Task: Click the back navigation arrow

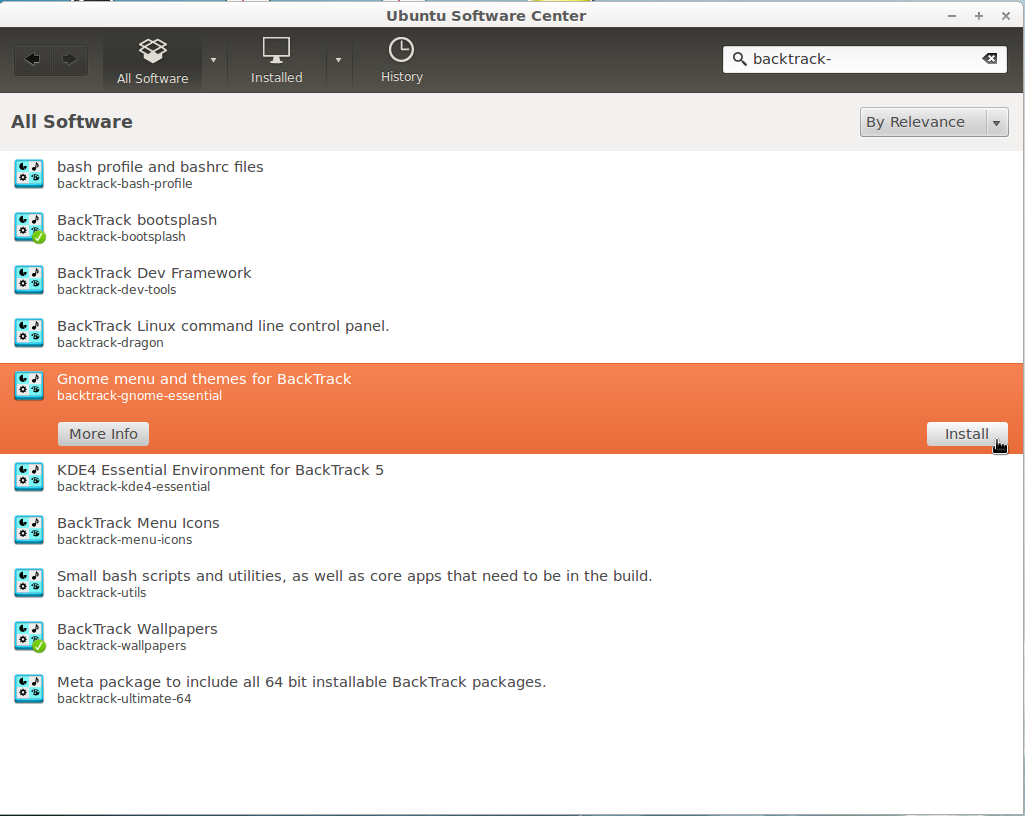Action: [x=32, y=59]
